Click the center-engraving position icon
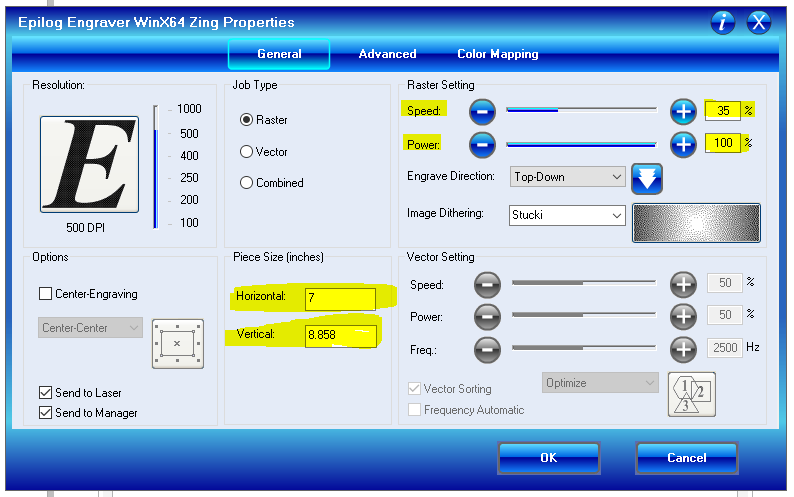794x497 pixels. 178,343
